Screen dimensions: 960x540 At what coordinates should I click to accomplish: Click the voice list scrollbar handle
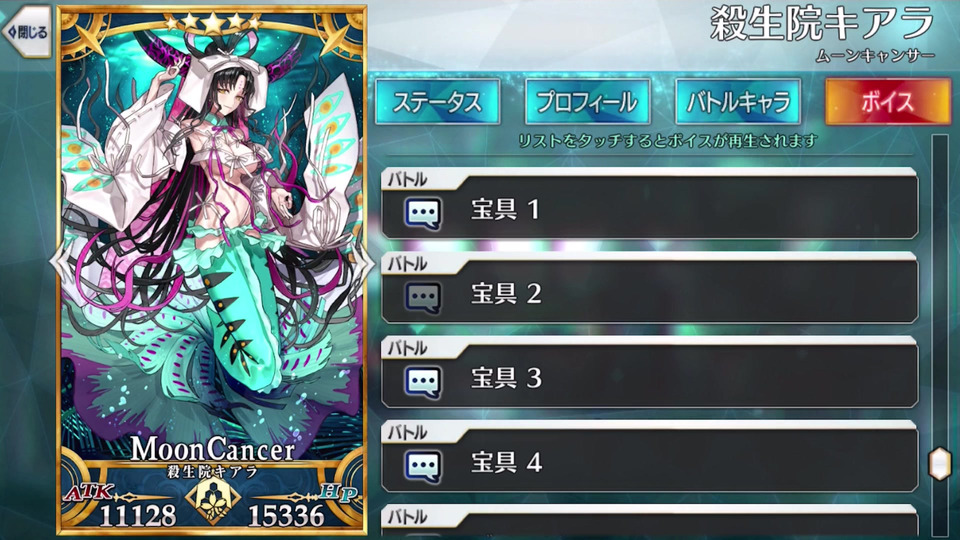(x=940, y=463)
